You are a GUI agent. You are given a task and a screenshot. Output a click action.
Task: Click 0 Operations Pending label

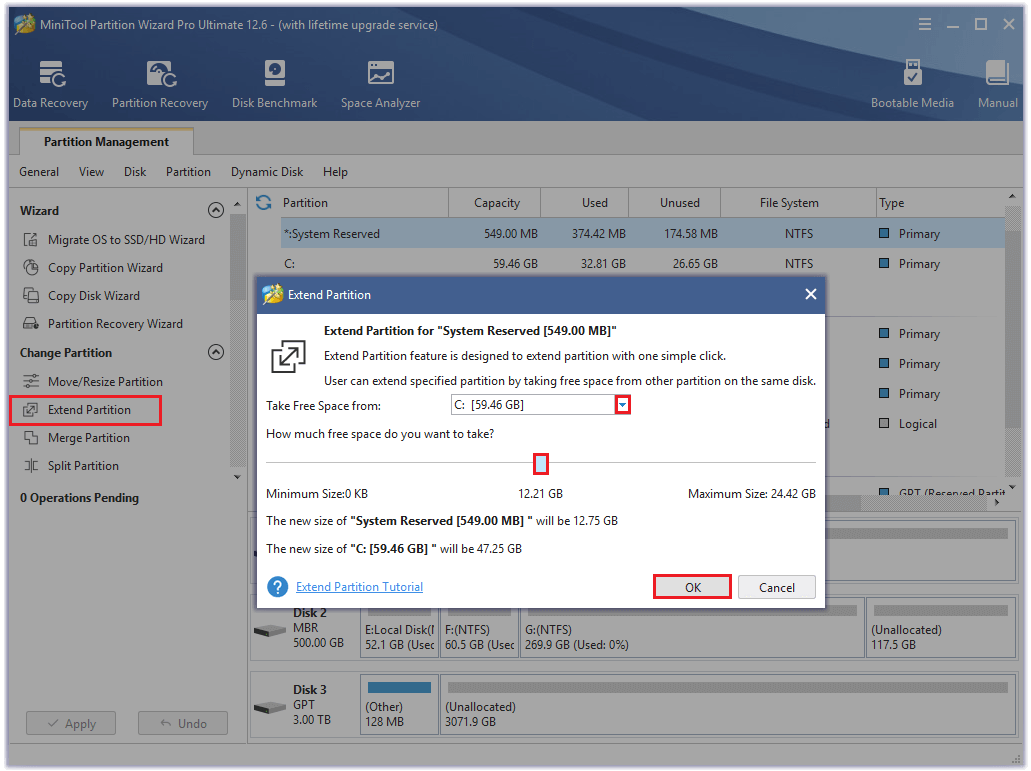pyautogui.click(x=80, y=498)
